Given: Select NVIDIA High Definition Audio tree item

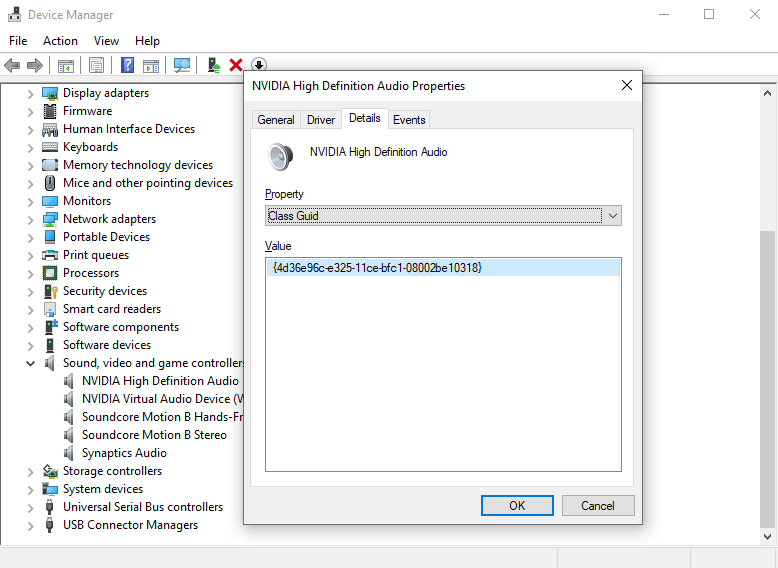Looking at the screenshot, I should (x=160, y=381).
